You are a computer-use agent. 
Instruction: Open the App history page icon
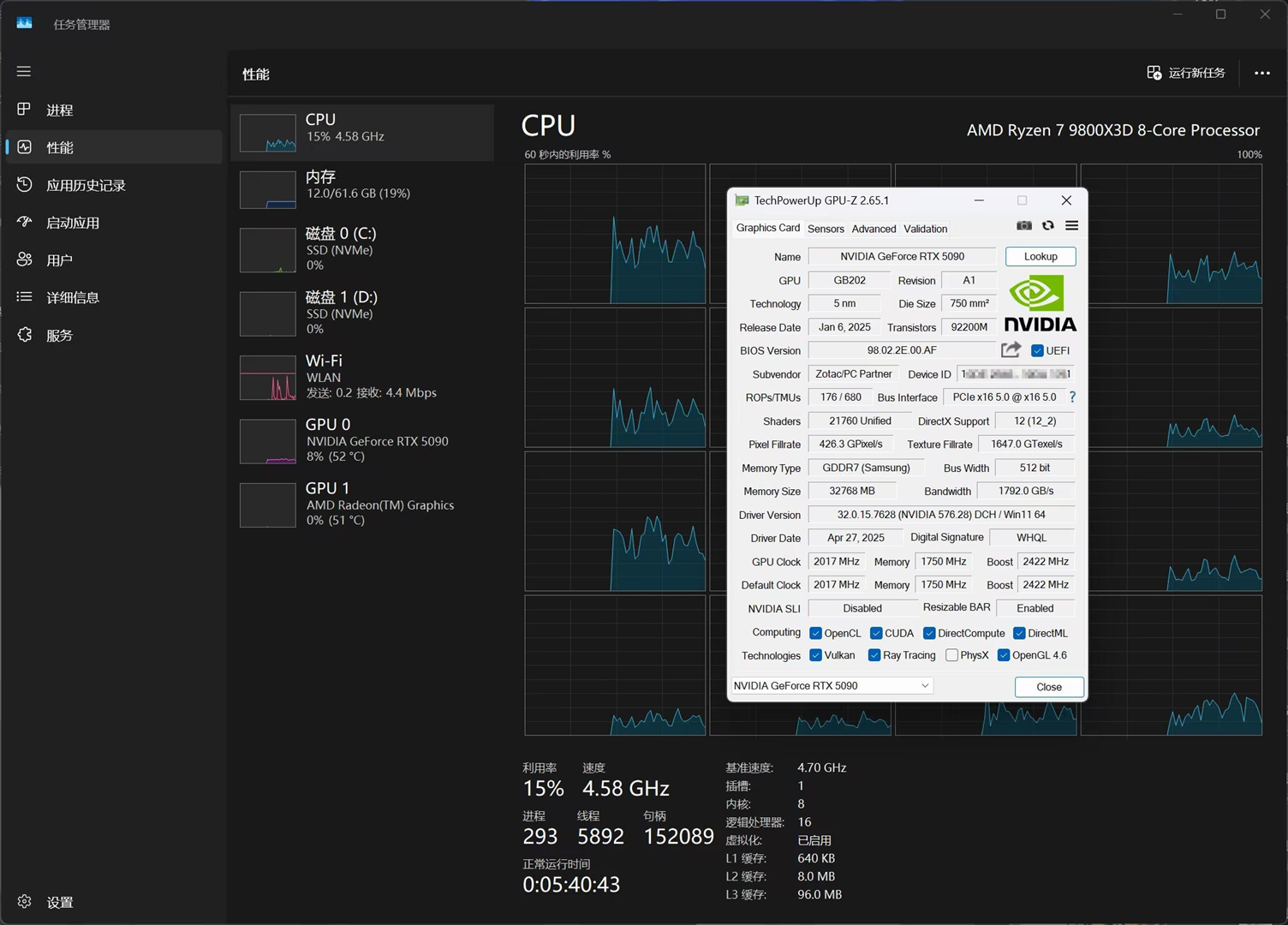tap(24, 184)
